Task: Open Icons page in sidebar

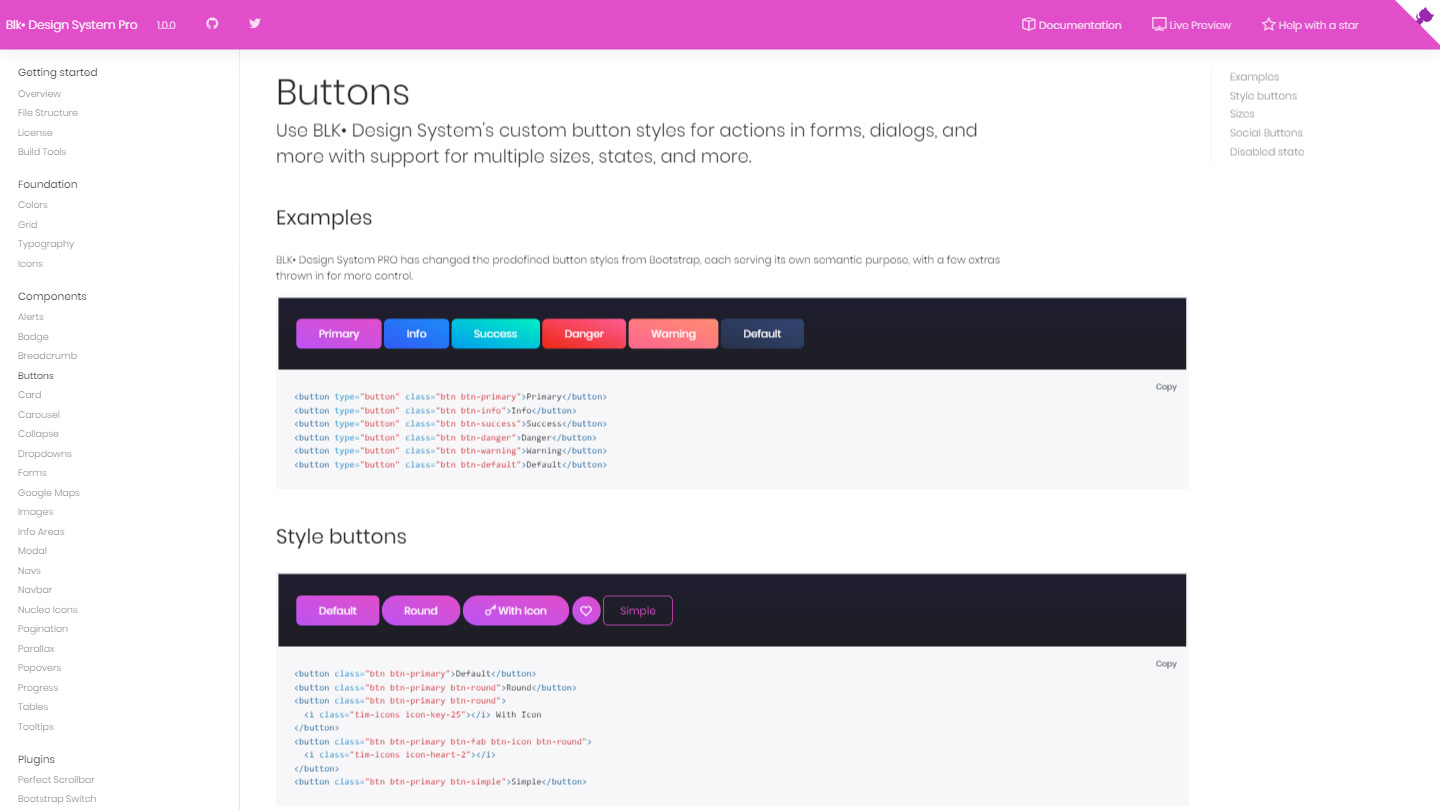Action: tap(30, 264)
